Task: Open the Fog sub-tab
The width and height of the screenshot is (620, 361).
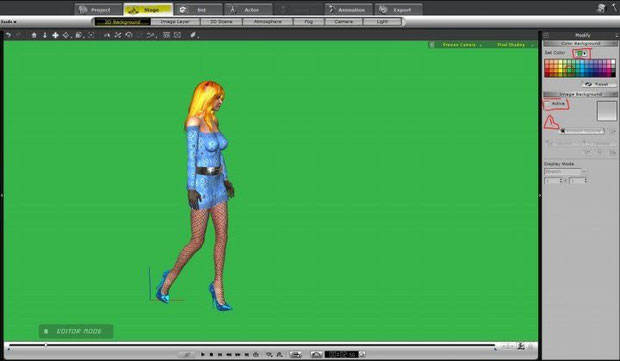Action: 308,22
